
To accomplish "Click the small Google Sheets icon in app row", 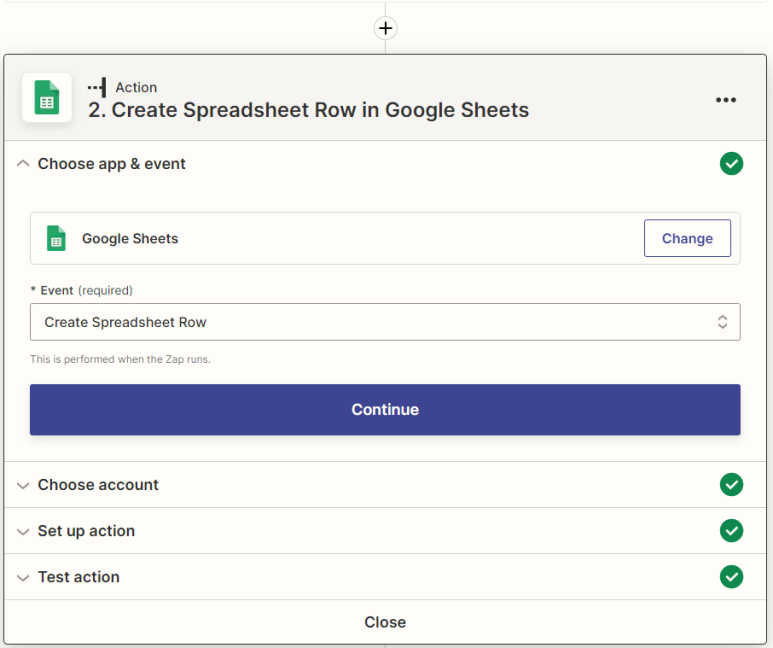I will (x=56, y=238).
